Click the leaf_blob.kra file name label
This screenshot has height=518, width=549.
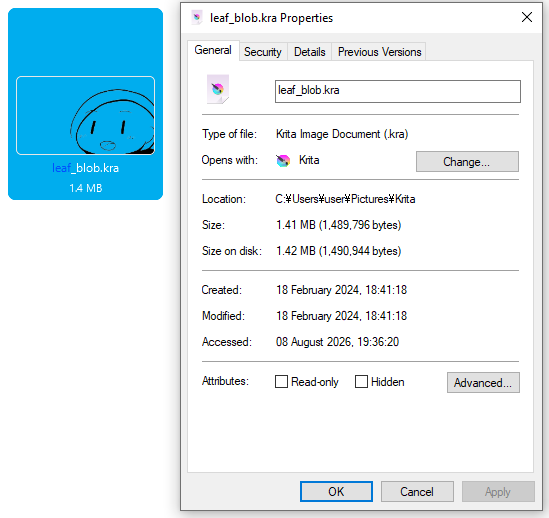pos(85,168)
